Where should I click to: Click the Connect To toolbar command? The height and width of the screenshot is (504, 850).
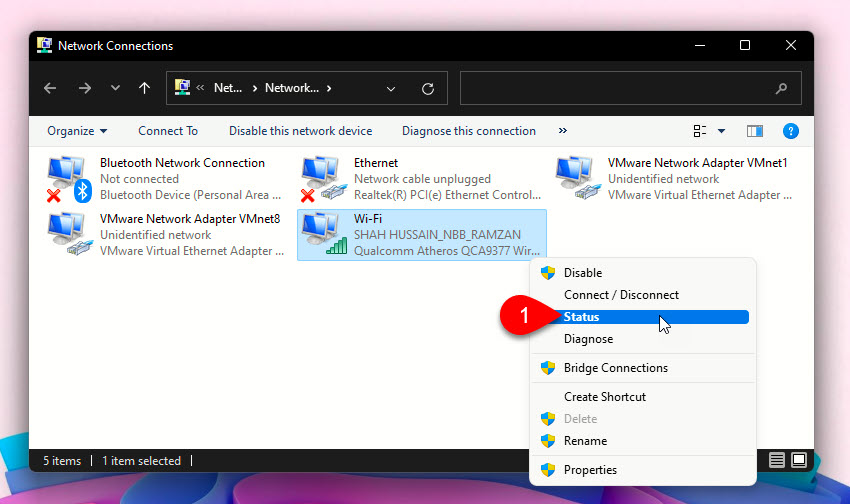coord(168,131)
